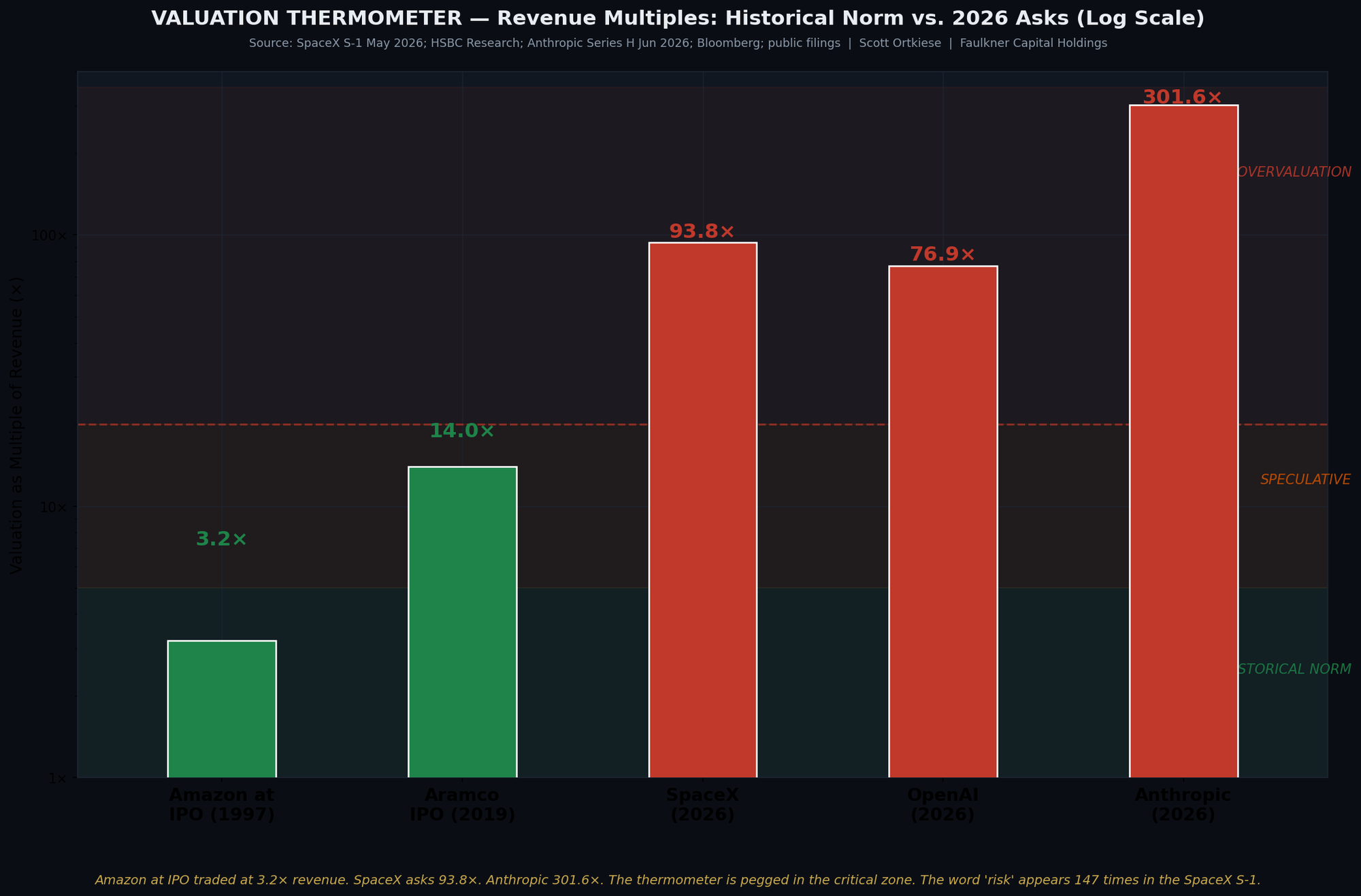The height and width of the screenshot is (896, 1361).
Task: Click the 301.6× value label
Action: click(x=1183, y=97)
